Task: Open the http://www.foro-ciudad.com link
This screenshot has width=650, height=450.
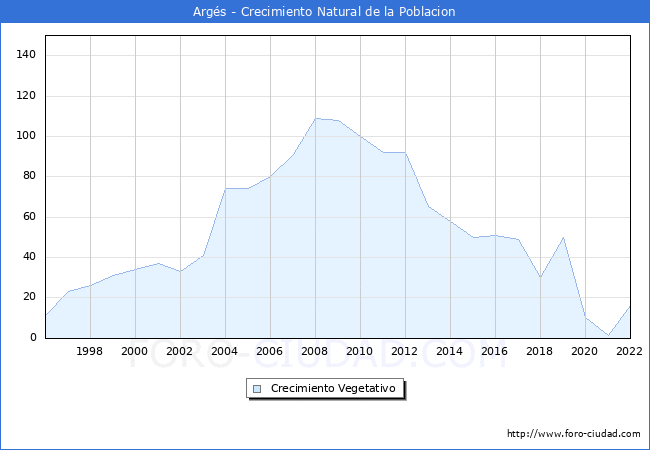Action: point(574,433)
